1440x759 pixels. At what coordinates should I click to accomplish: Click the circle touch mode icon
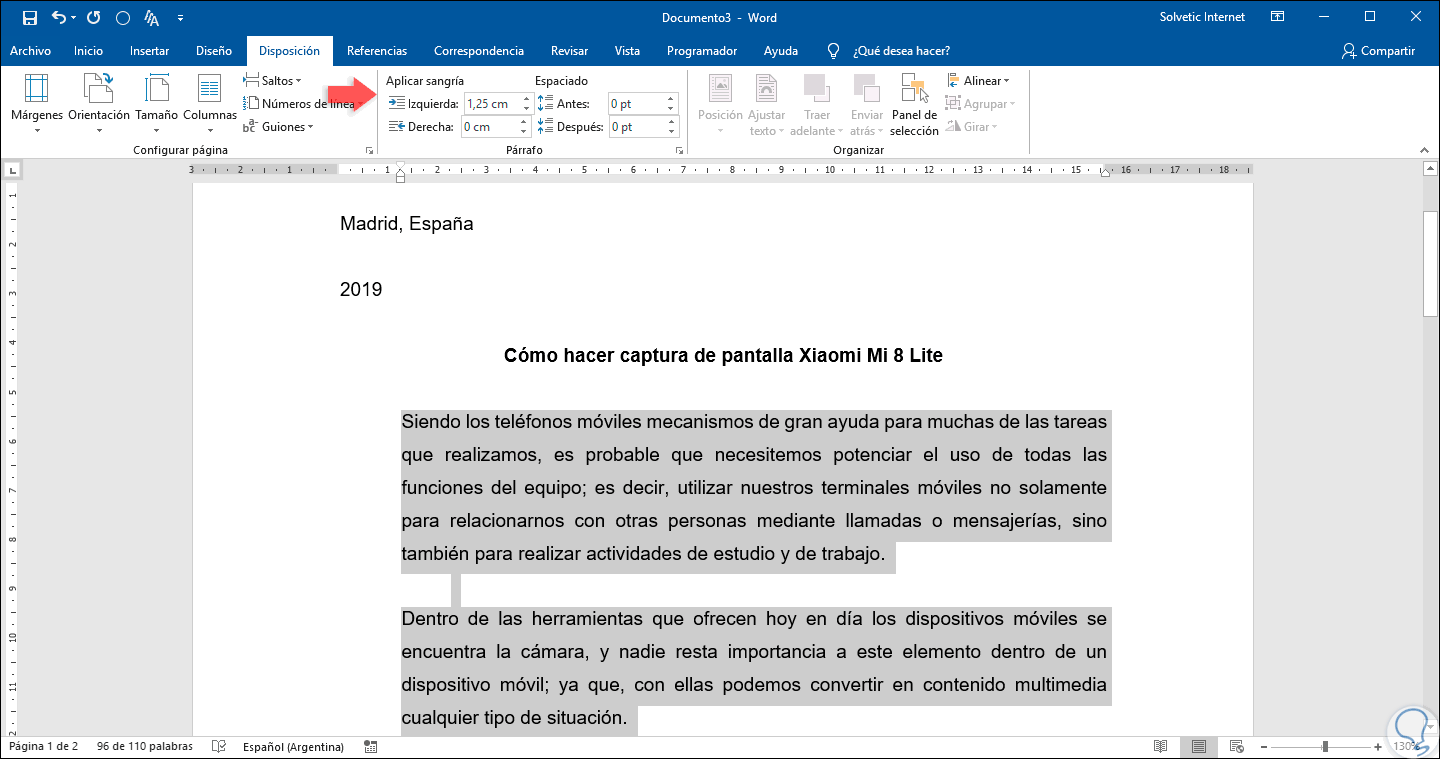tap(123, 18)
